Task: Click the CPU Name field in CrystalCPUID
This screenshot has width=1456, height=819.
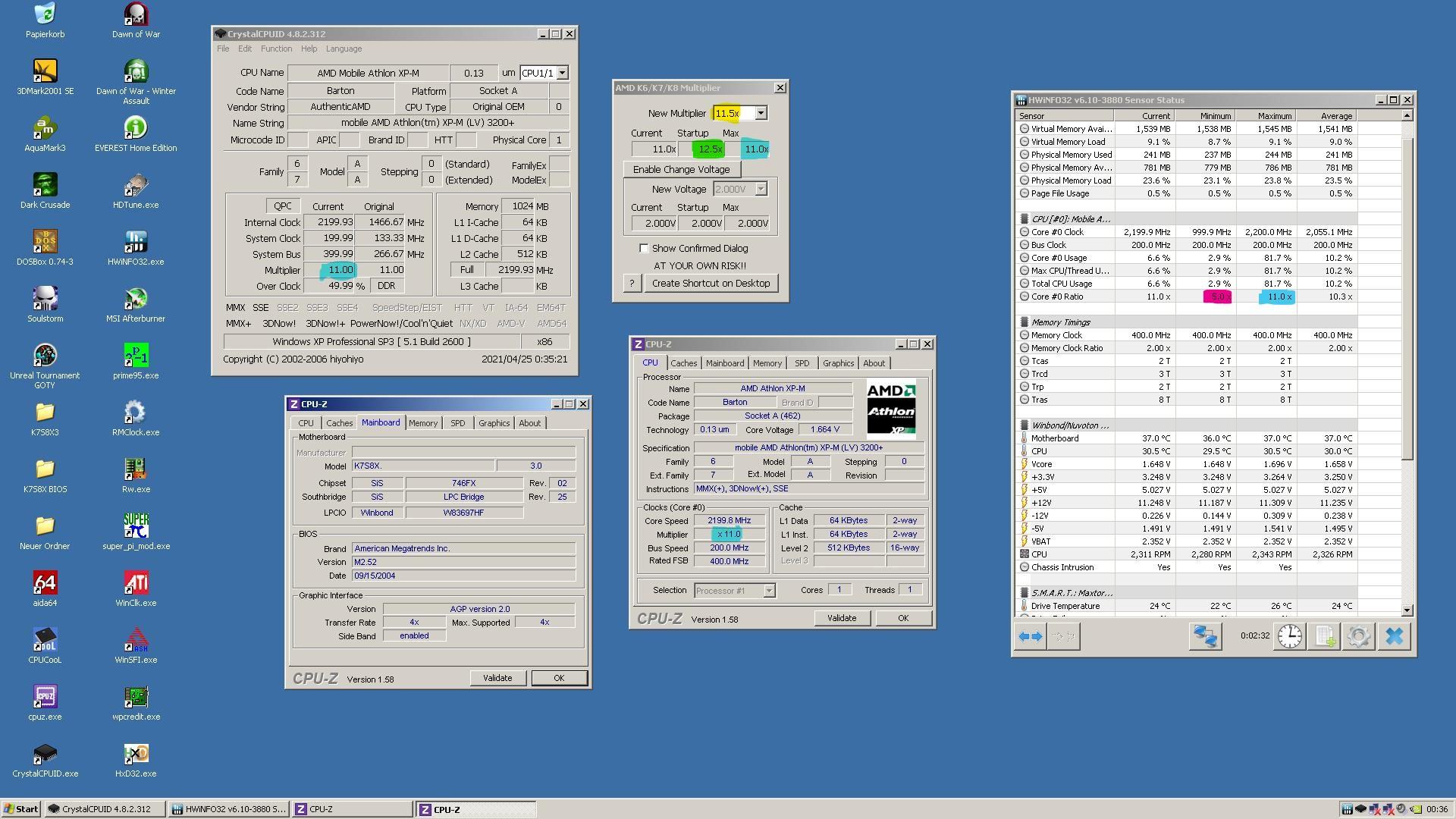Action: point(367,73)
